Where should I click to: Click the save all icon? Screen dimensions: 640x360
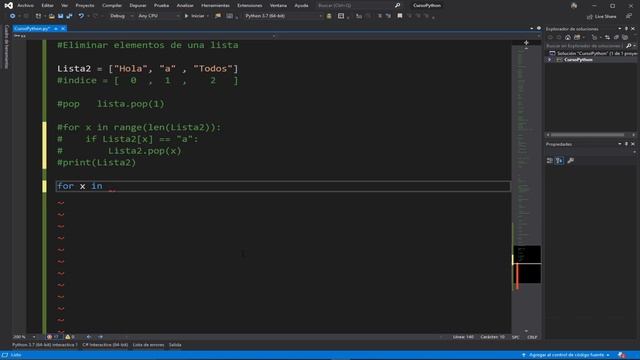pyautogui.click(x=69, y=16)
